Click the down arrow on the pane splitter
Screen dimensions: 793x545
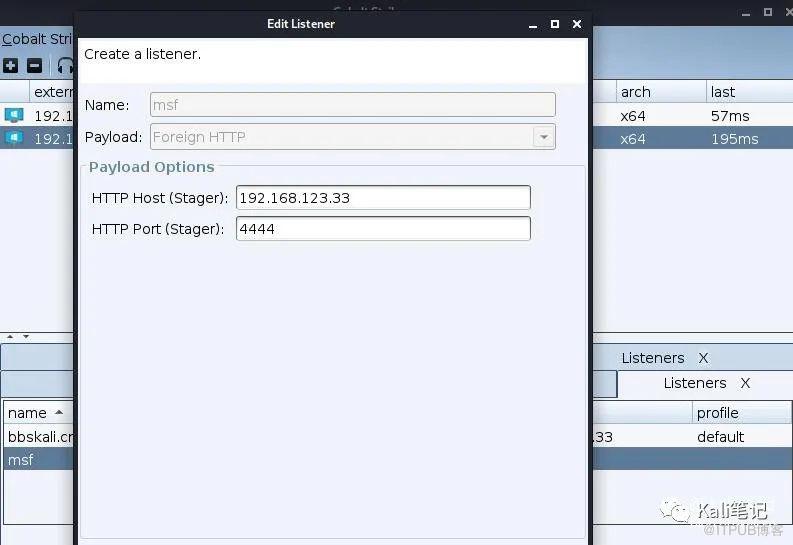26,336
